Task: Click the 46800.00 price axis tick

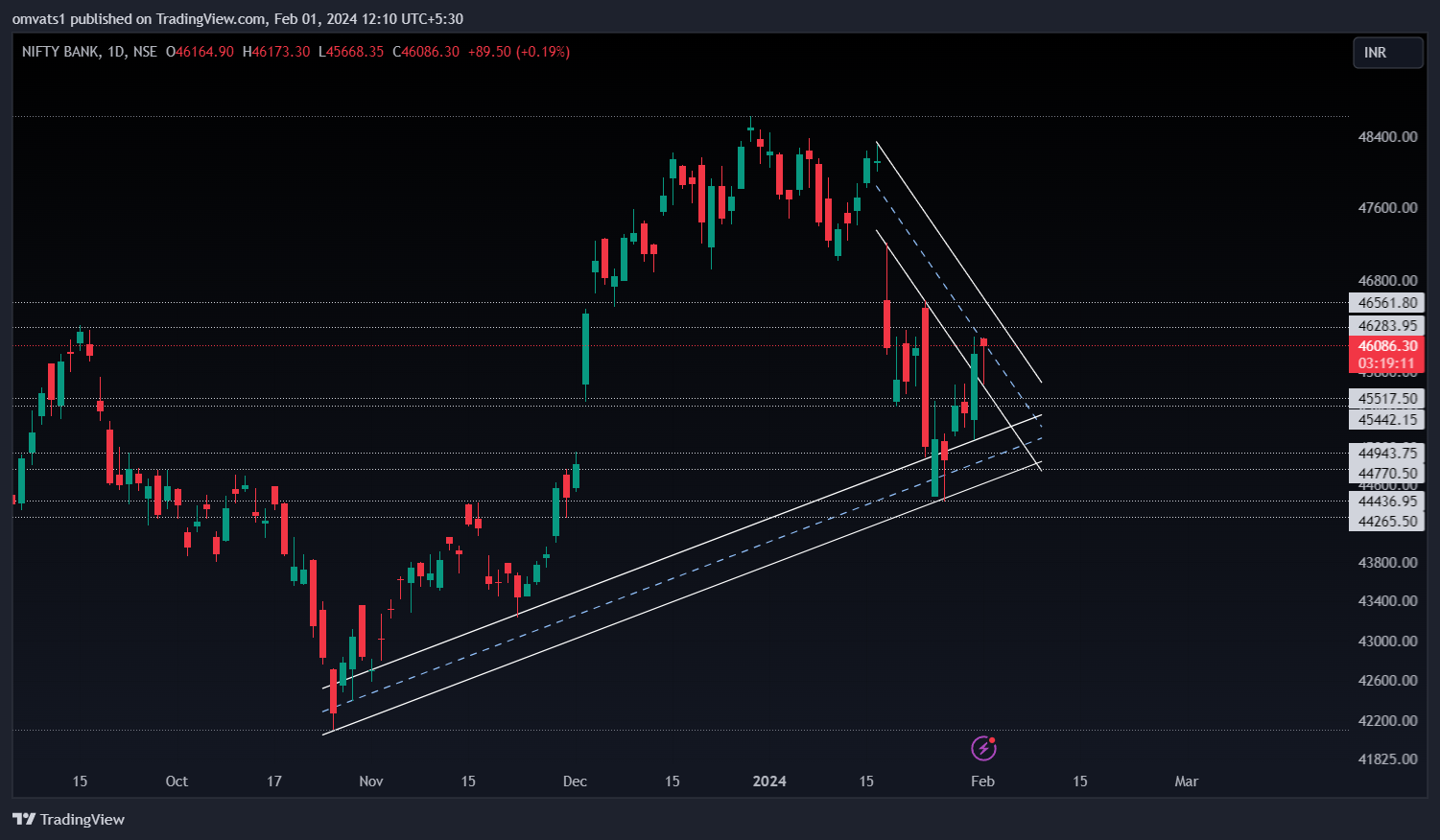Action: coord(1387,281)
